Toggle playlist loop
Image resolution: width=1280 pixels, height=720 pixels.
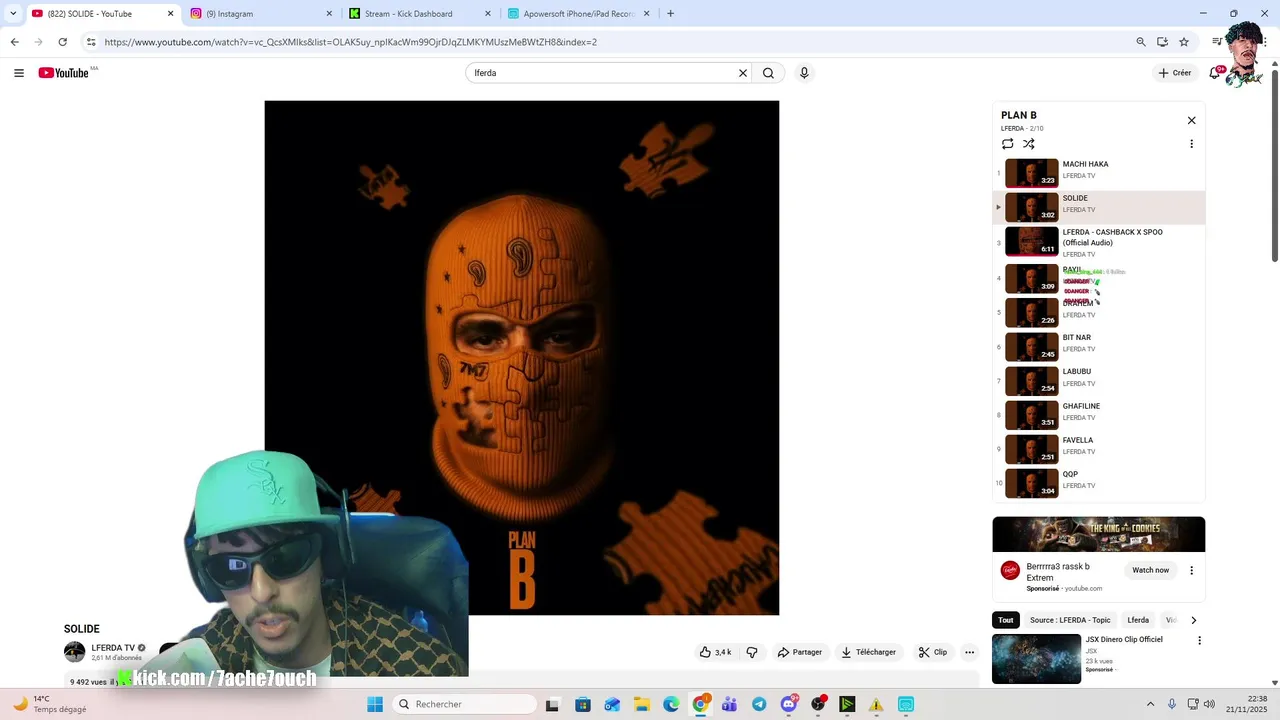pos(1007,144)
